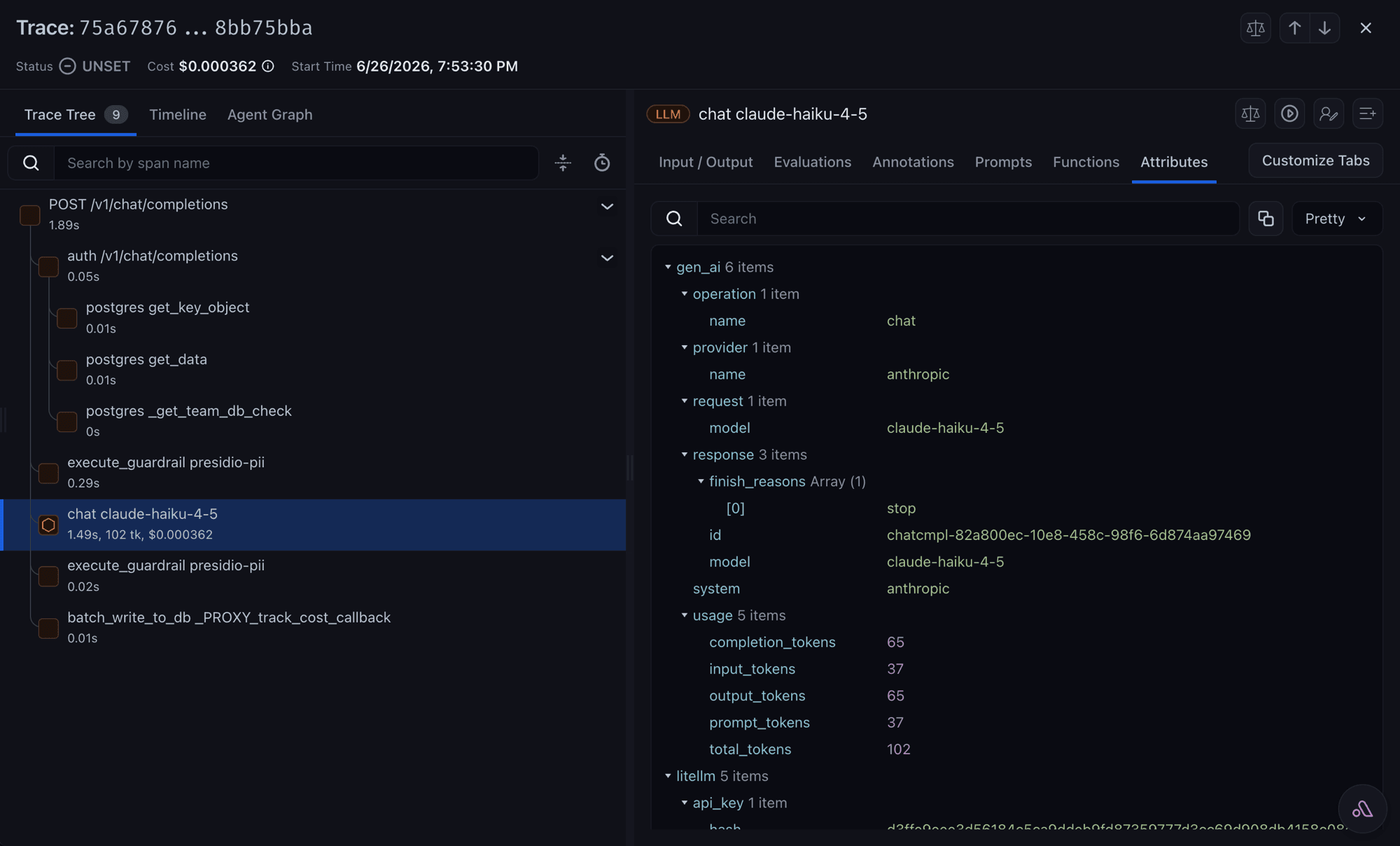Click the compare scales icon in trace header
This screenshot has width=1400, height=846.
1255,28
